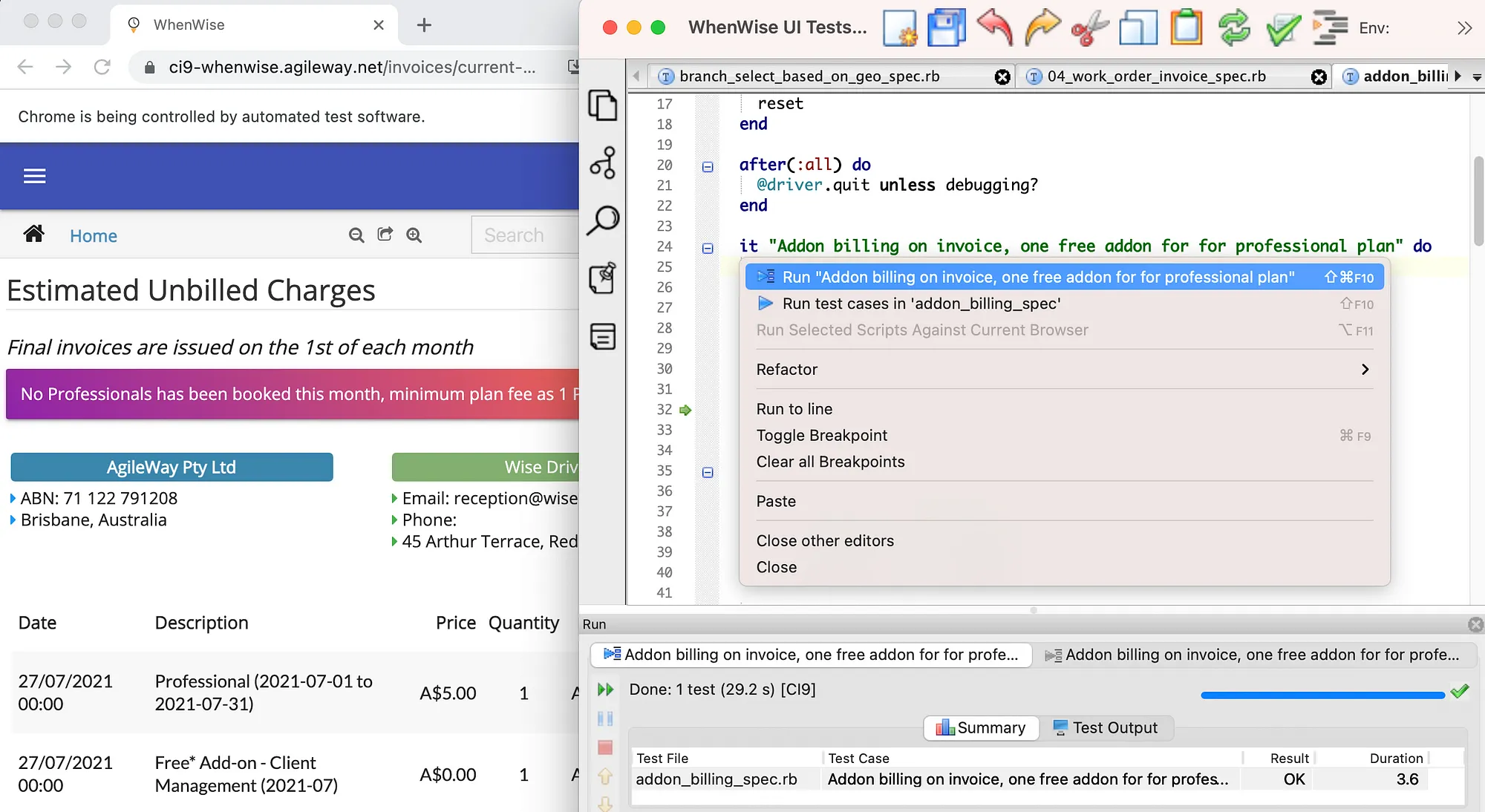This screenshot has height=812, width=1485.
Task: Select first Addon billing run tab
Action: pos(811,655)
